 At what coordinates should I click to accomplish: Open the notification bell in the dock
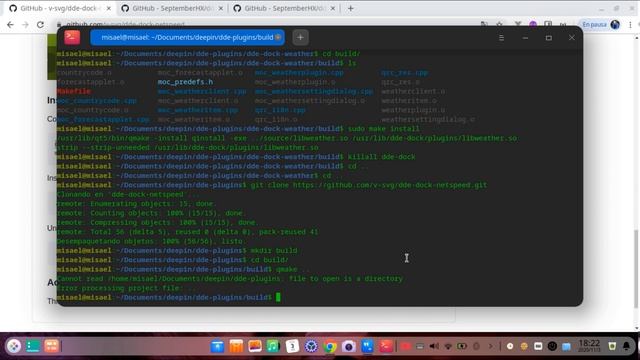[627, 347]
